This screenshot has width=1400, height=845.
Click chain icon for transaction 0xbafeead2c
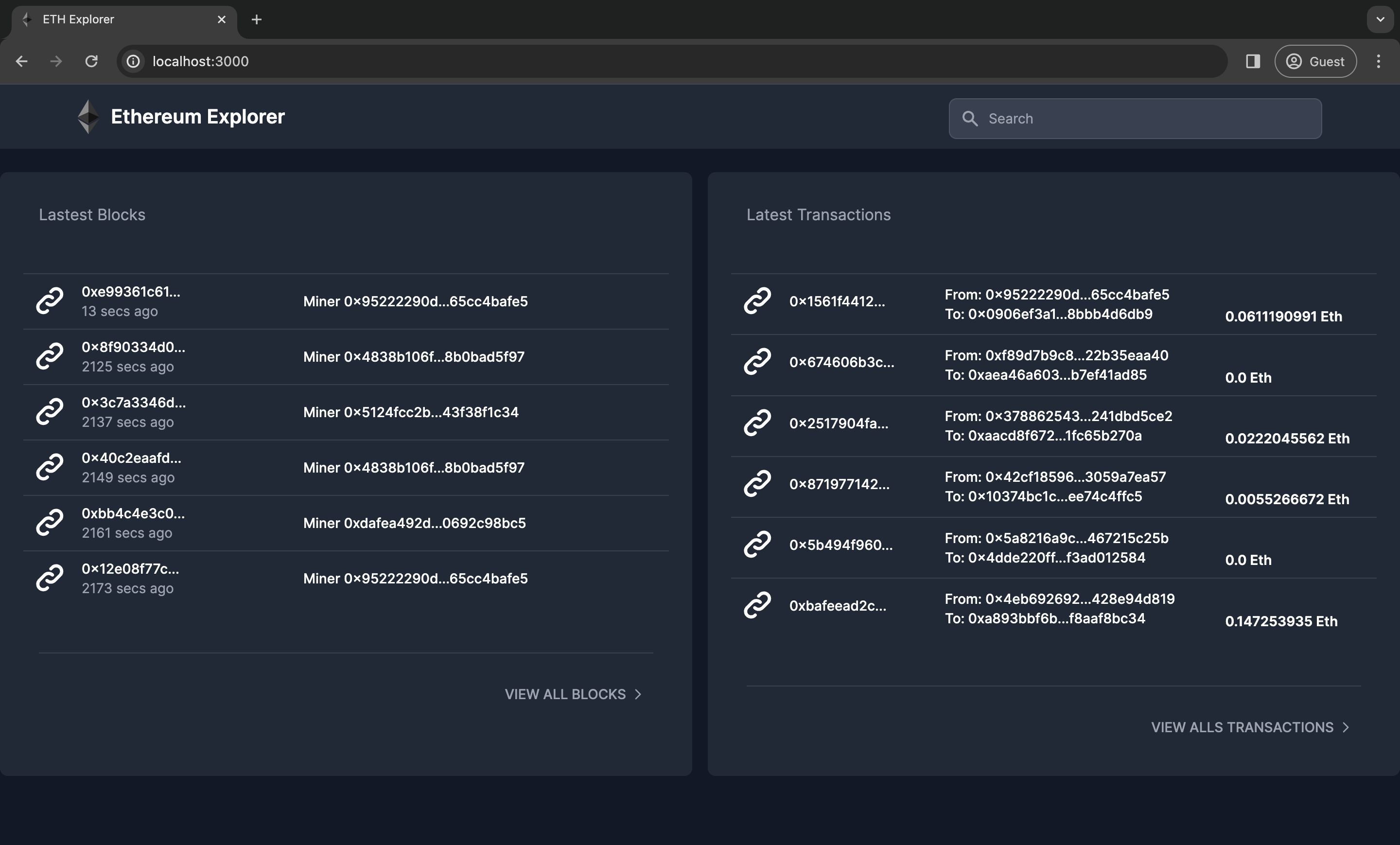click(x=757, y=605)
